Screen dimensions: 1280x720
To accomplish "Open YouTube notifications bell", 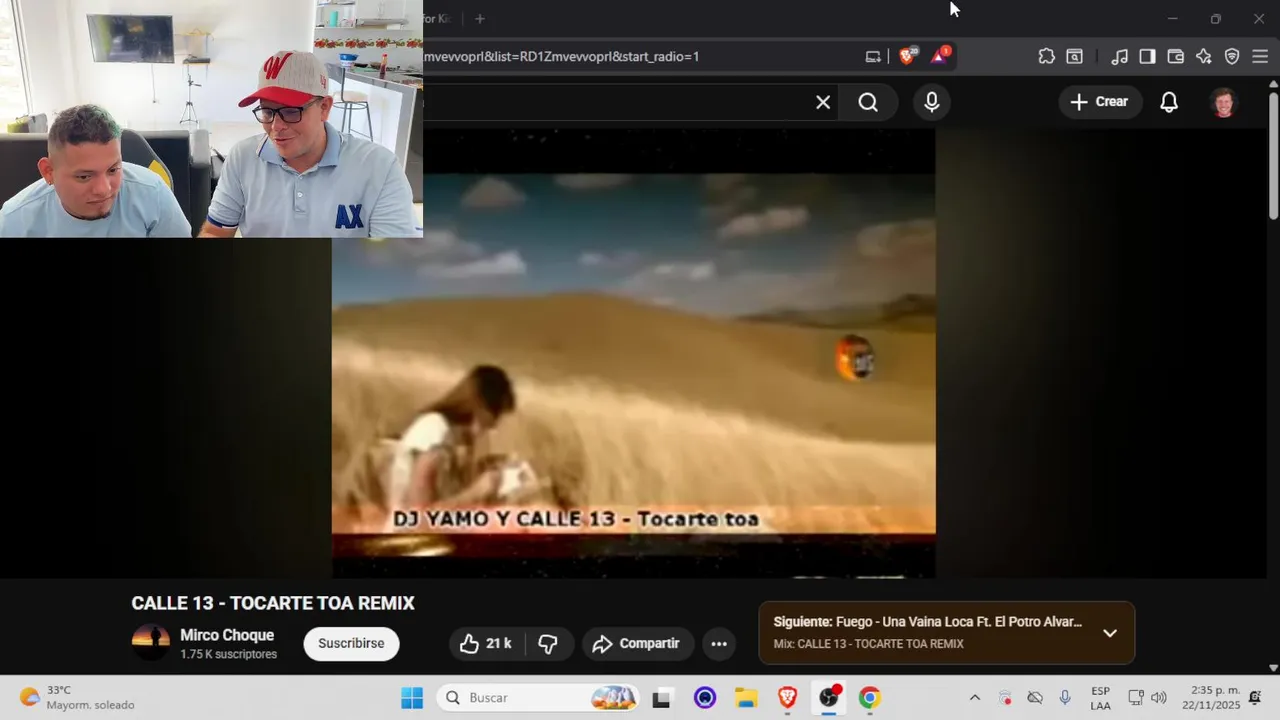I will 1169,102.
